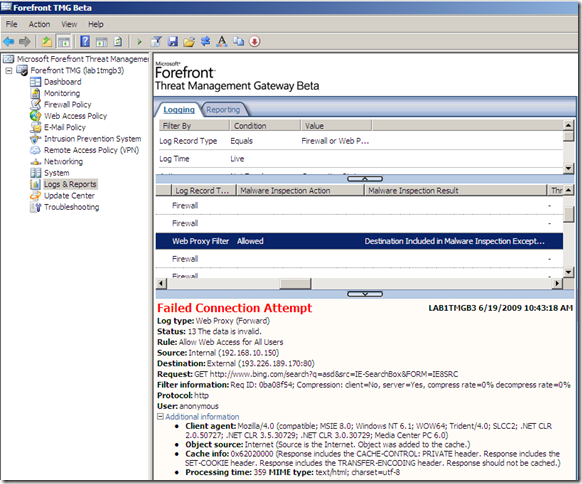
Task: Click the log list horizontal scrollbar thumb
Action: coord(295,284)
